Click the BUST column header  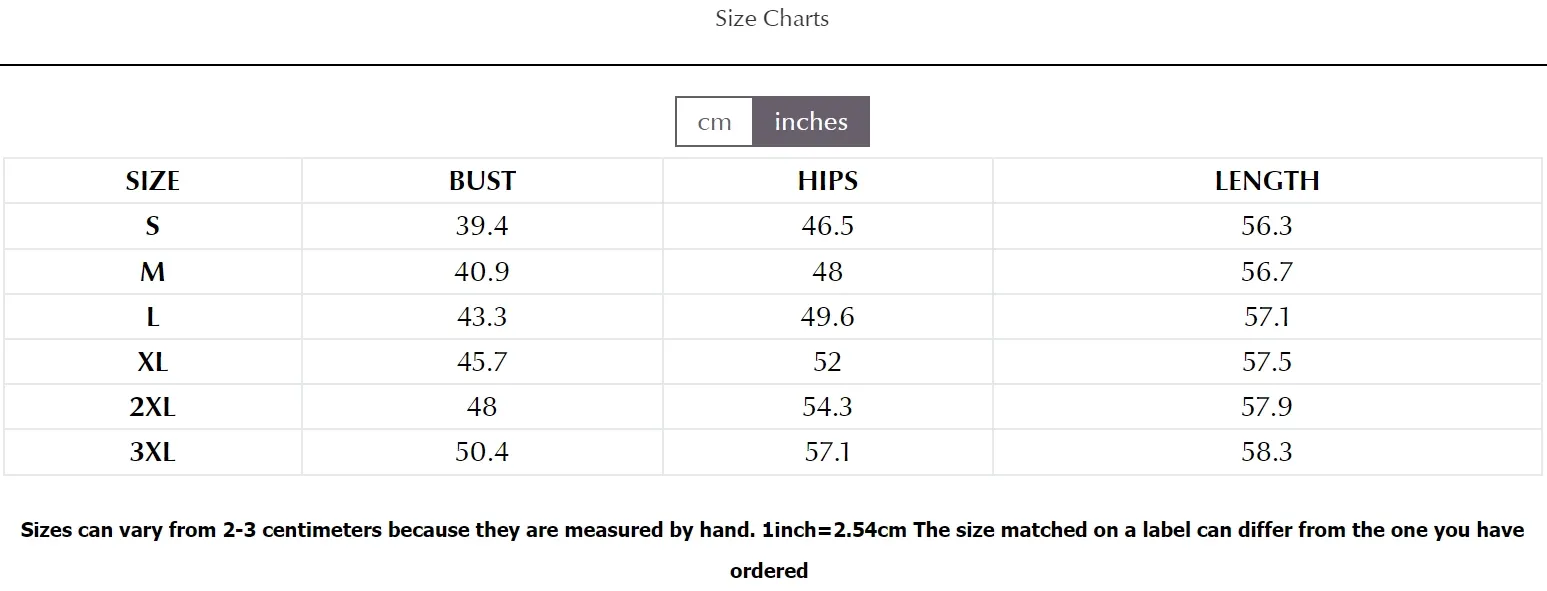point(482,181)
